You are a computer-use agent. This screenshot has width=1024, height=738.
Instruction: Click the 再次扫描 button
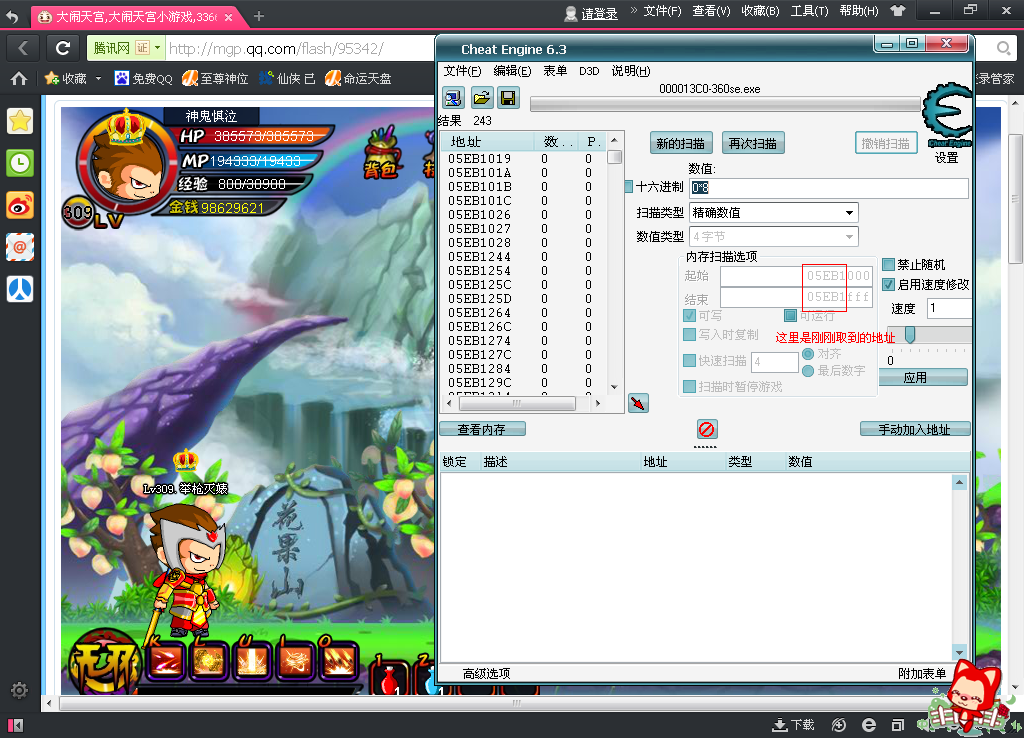(x=753, y=143)
